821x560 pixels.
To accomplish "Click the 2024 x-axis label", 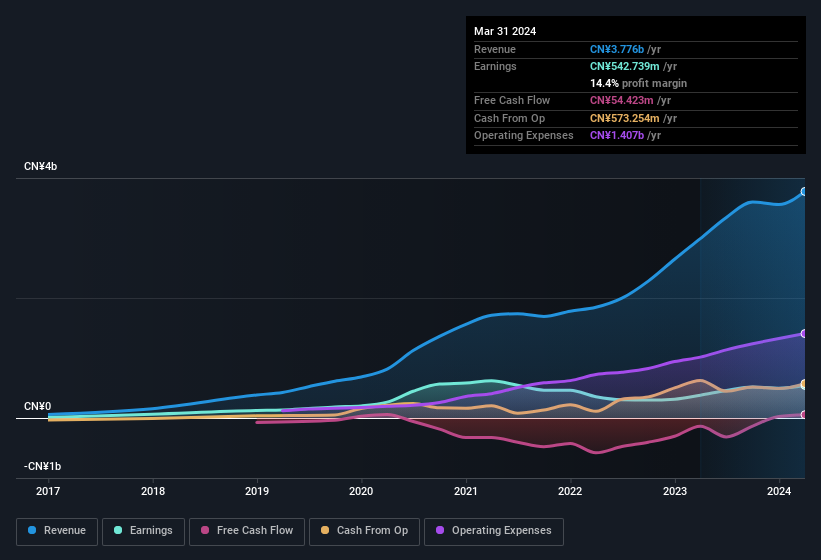I will pyautogui.click(x=779, y=491).
